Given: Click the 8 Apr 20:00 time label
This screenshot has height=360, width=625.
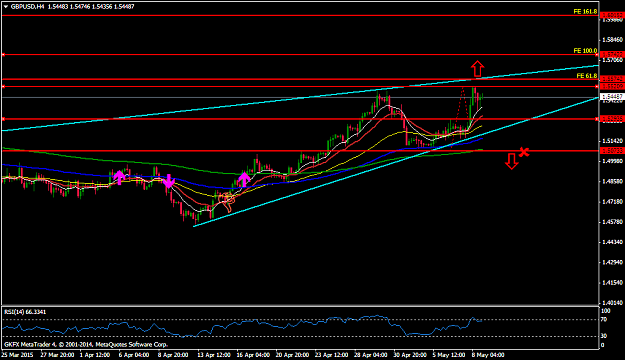Looking at the screenshot, I should click(173, 355).
